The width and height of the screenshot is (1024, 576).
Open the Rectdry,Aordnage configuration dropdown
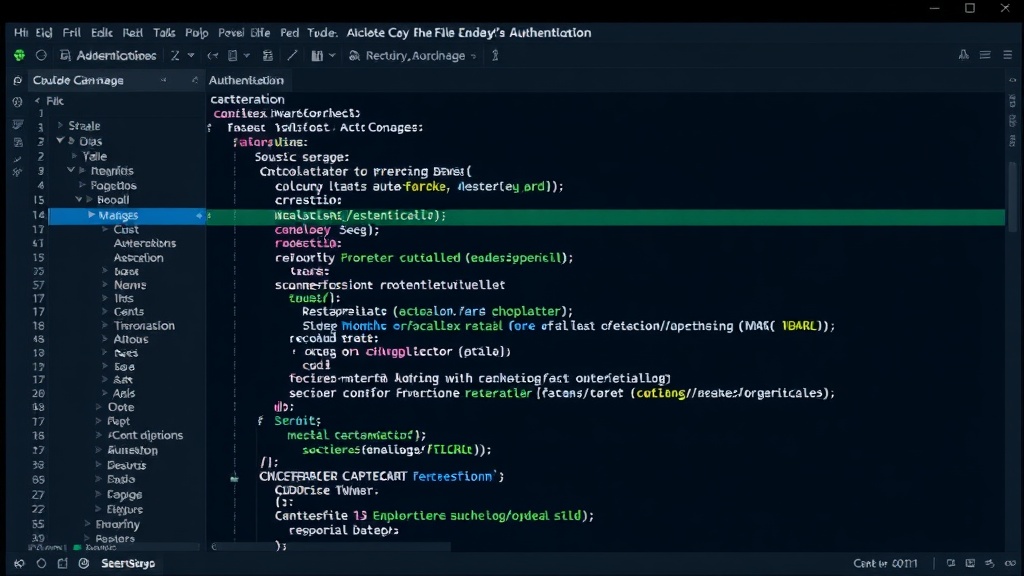pos(413,56)
